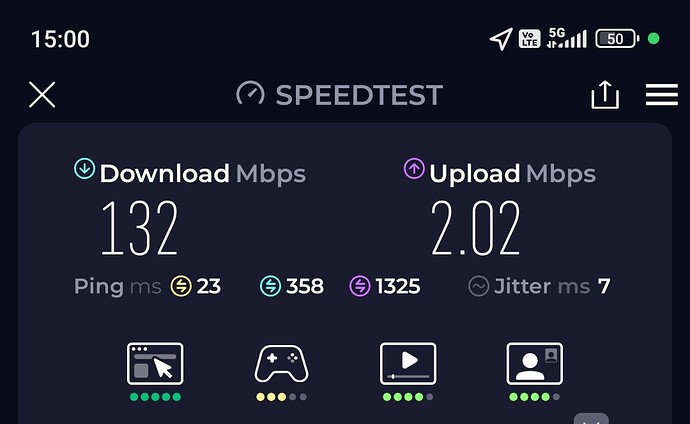Tap the location arrow in status bar
The width and height of the screenshot is (690, 424).
click(501, 39)
